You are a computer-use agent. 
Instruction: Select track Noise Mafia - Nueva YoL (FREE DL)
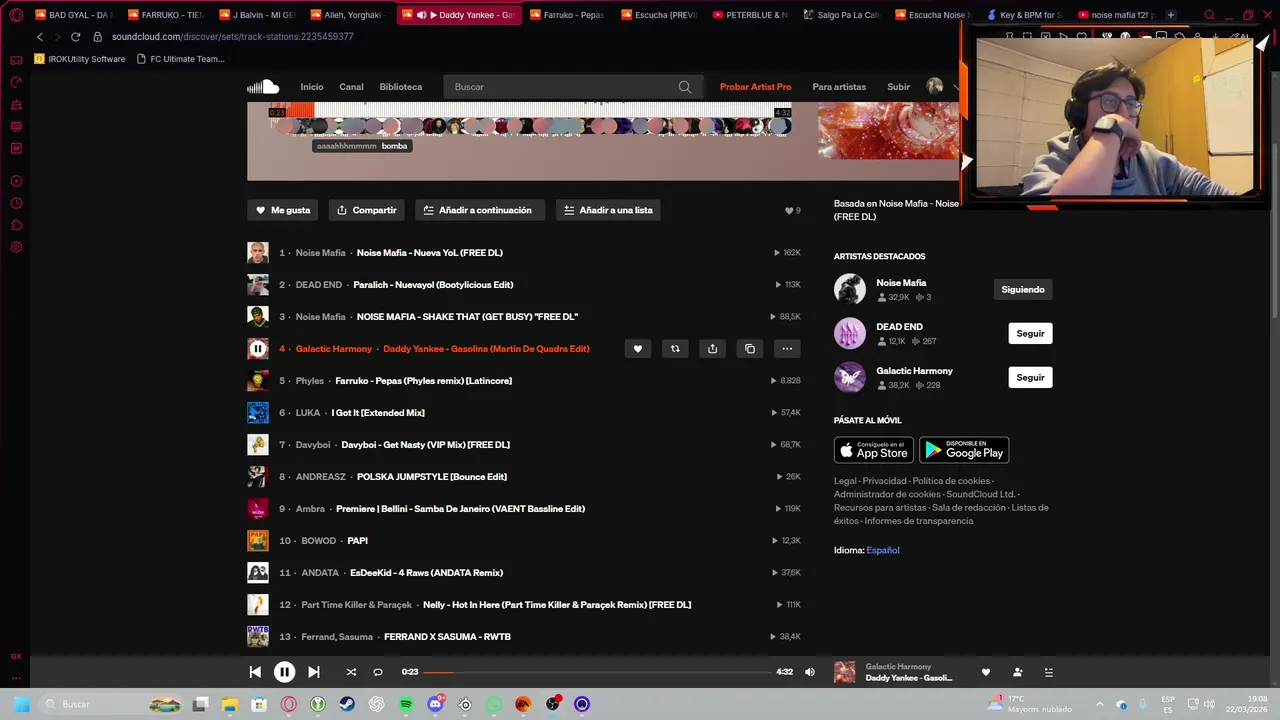coord(430,253)
